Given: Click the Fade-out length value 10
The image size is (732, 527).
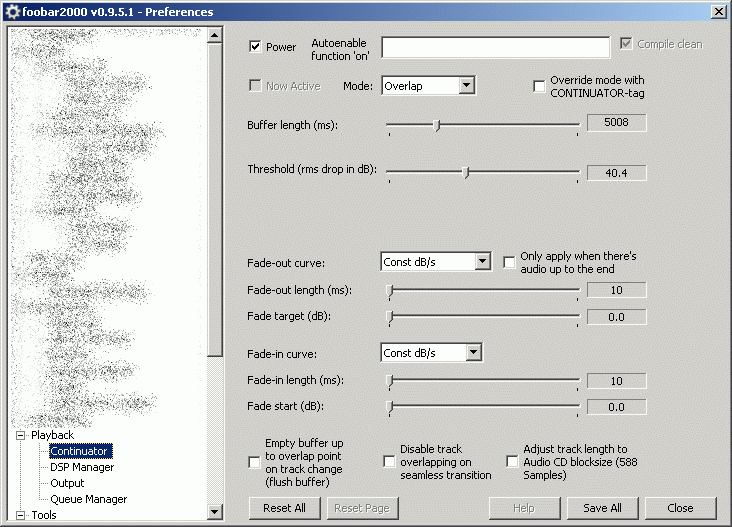Looking at the screenshot, I should point(617,290).
